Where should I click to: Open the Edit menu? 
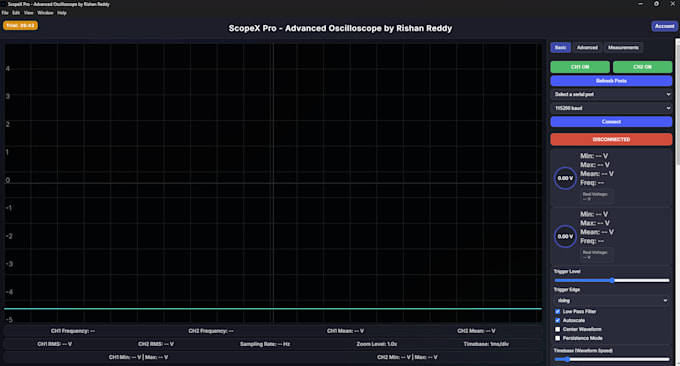click(x=16, y=13)
